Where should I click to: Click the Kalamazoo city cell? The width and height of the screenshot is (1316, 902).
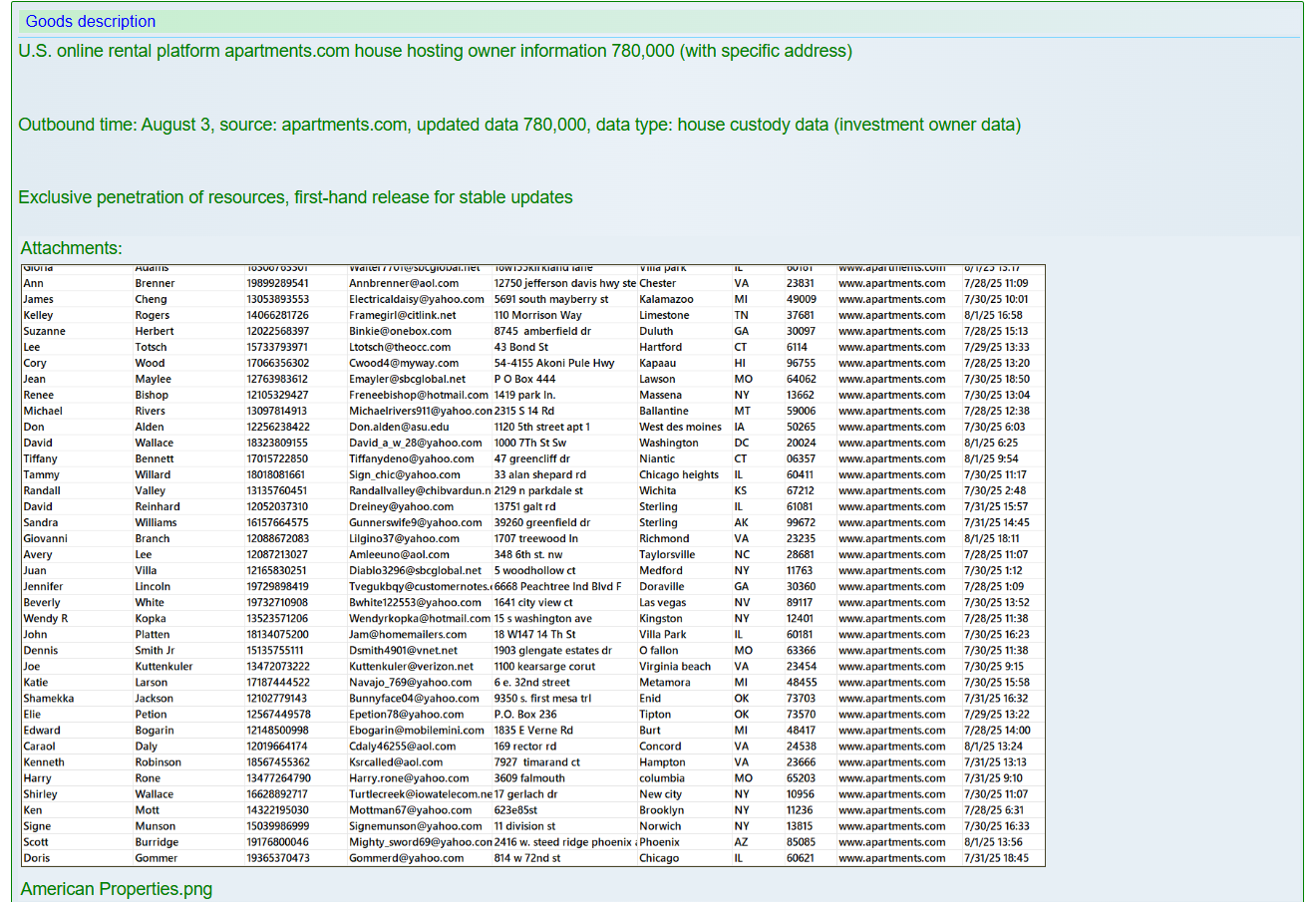pos(666,299)
